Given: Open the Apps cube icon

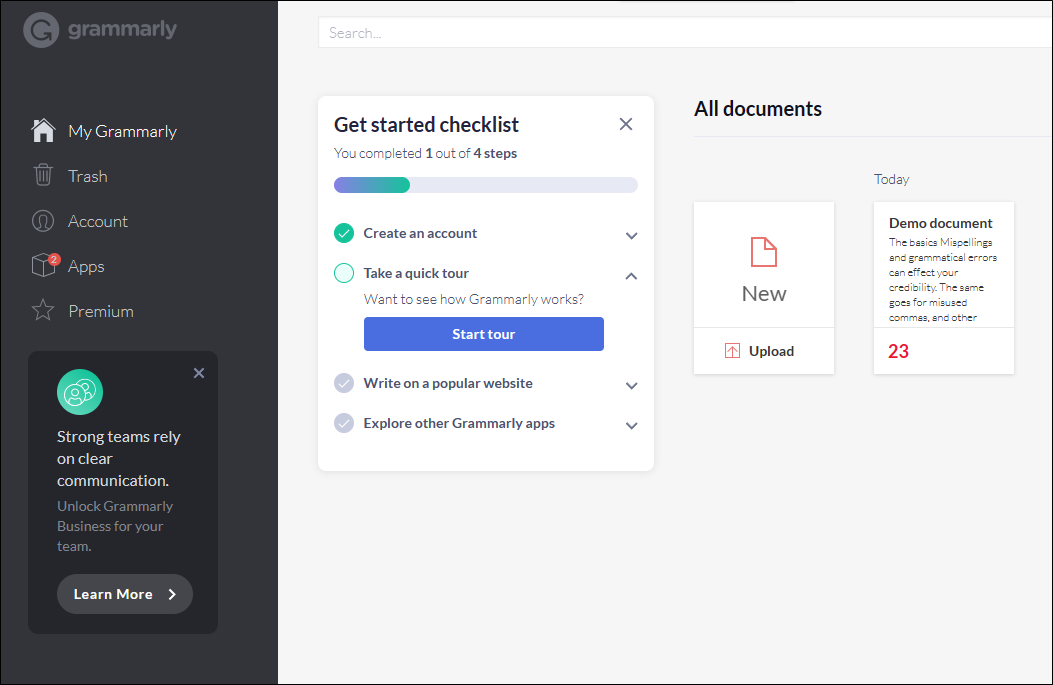Looking at the screenshot, I should [x=43, y=265].
